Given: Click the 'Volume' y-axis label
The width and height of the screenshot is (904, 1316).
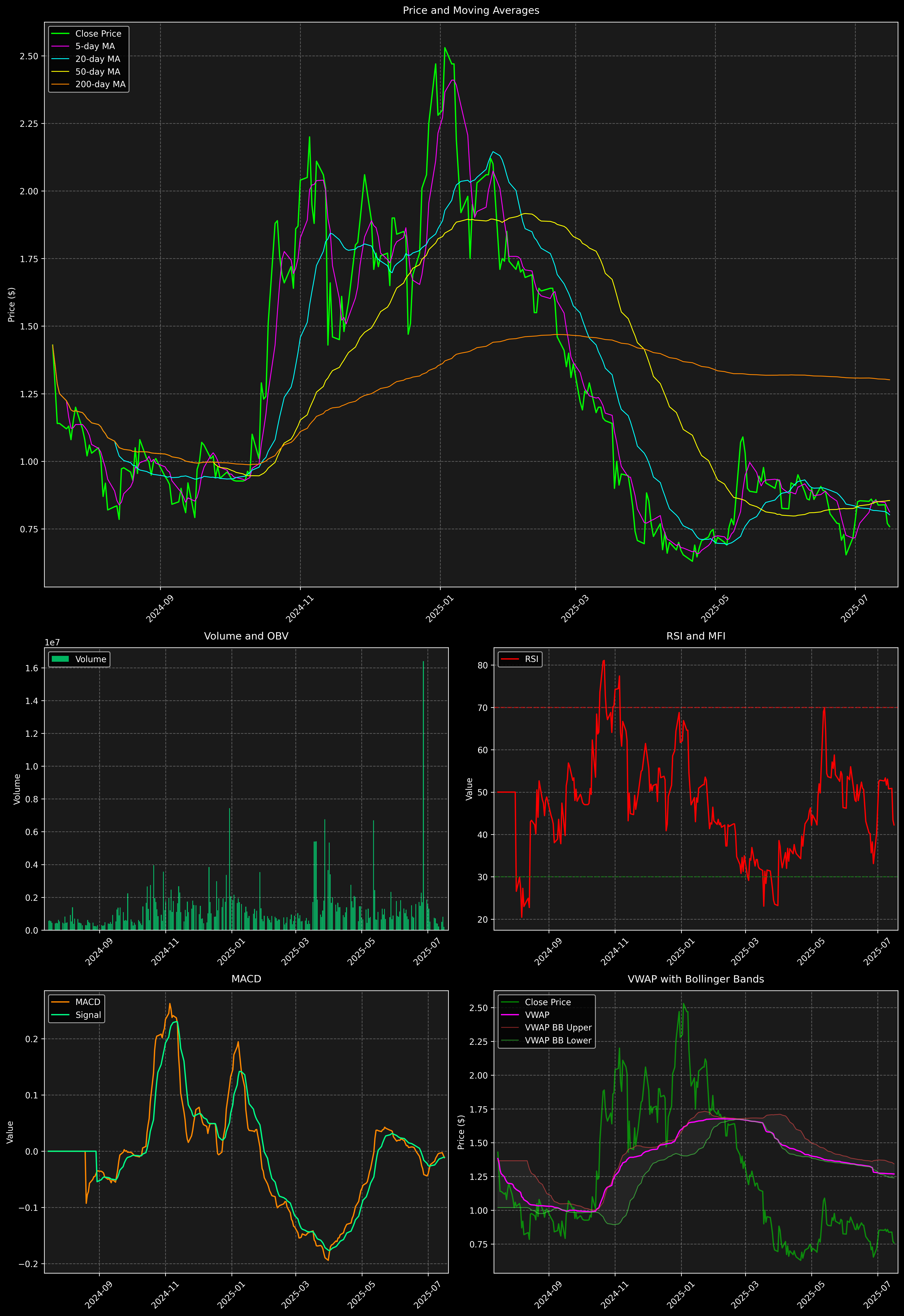Looking at the screenshot, I should coord(17,789).
